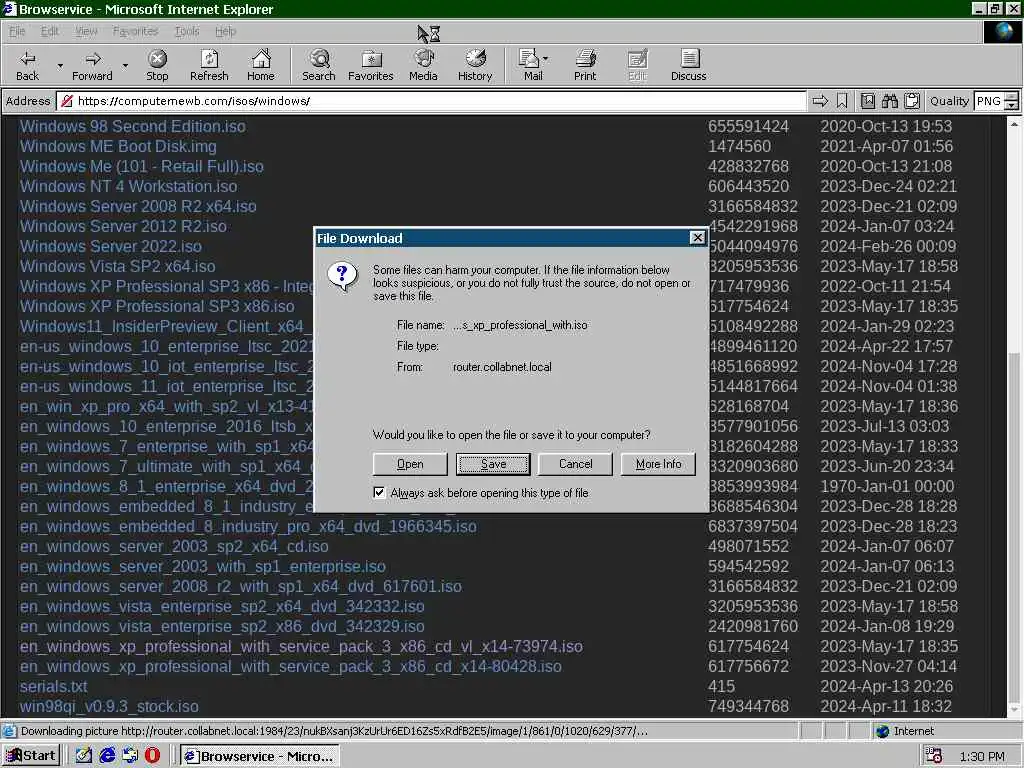Open Windows 98 Second Edition.iso link

point(133,126)
